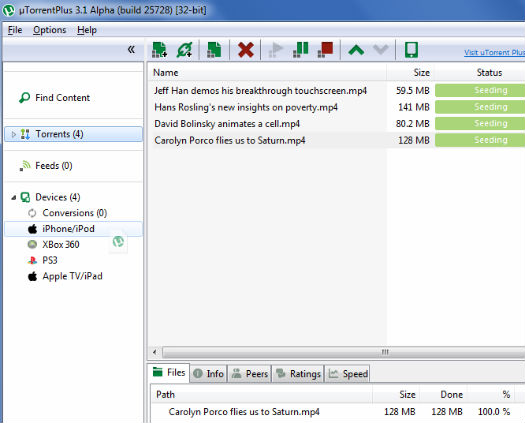Click the Start torrent play icon
The width and height of the screenshot is (525, 423).
point(276,50)
